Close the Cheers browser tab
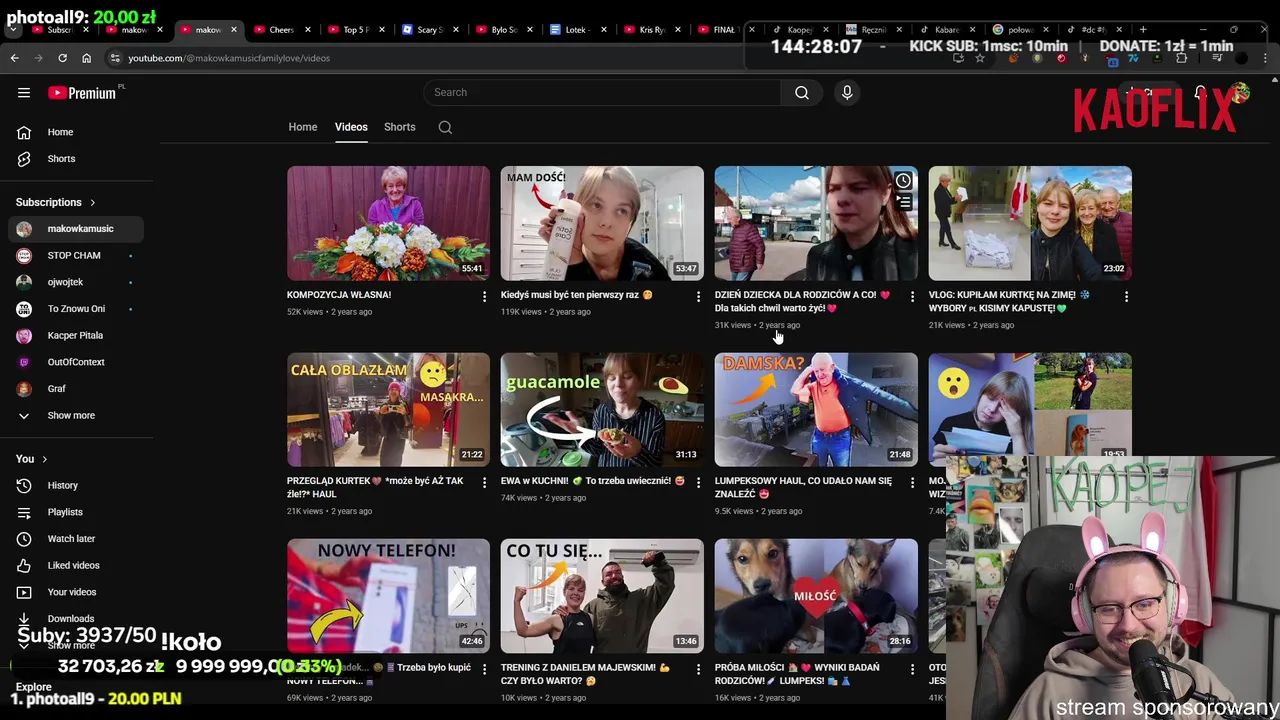1280x720 pixels. pyautogui.click(x=308, y=30)
